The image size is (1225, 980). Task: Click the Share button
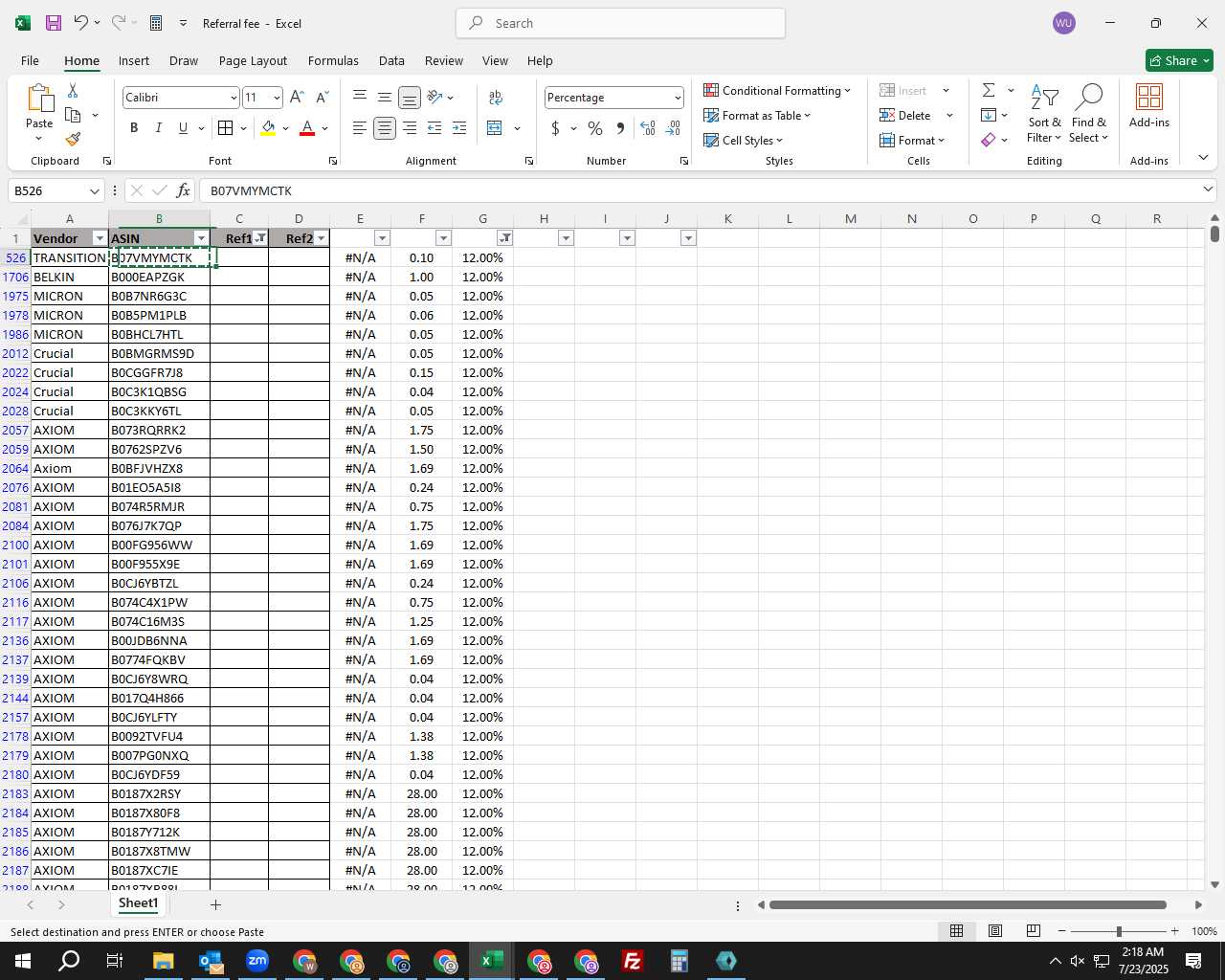[1179, 60]
